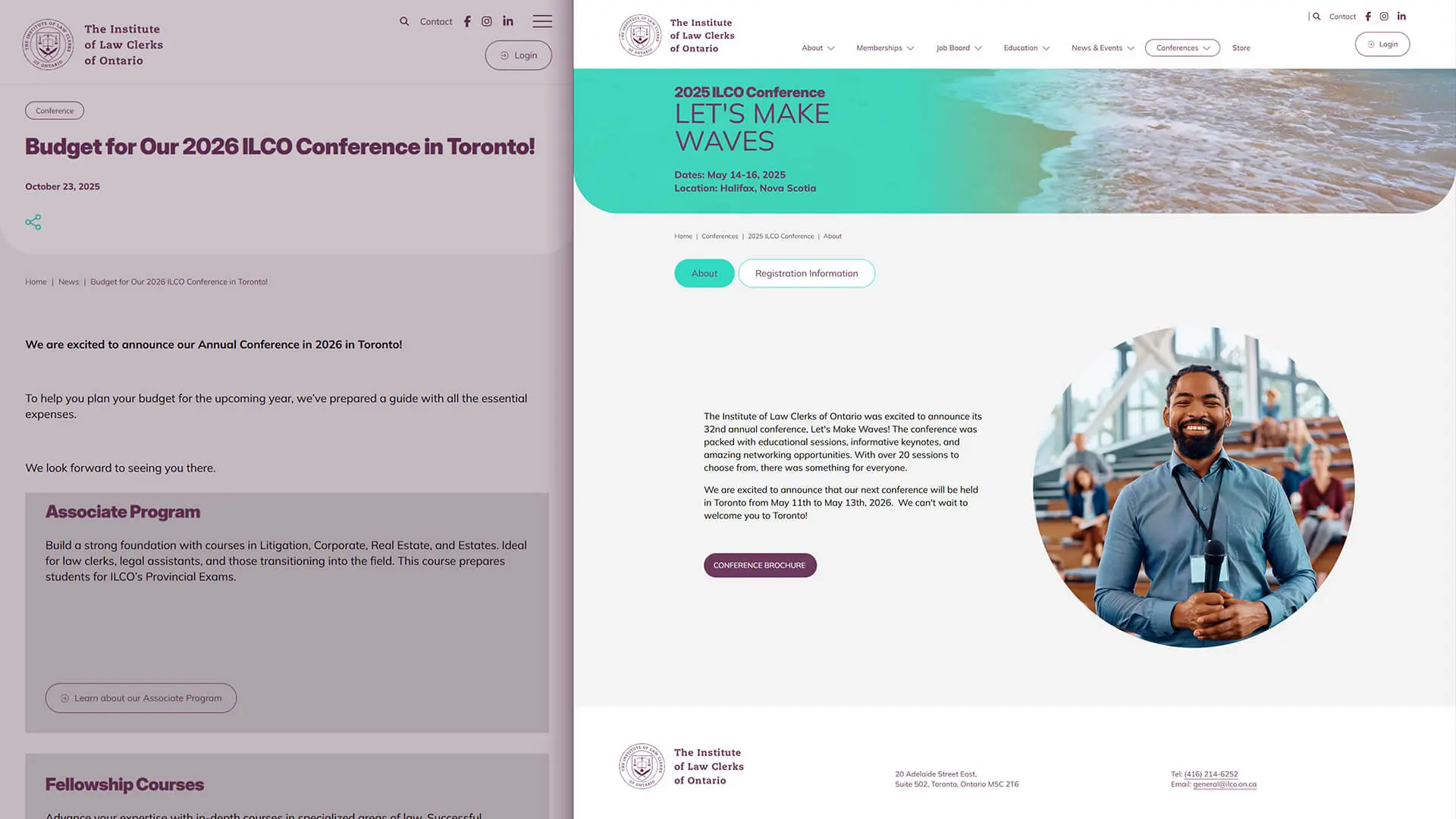Click the share icon below the date
The height and width of the screenshot is (819, 1456).
33,222
